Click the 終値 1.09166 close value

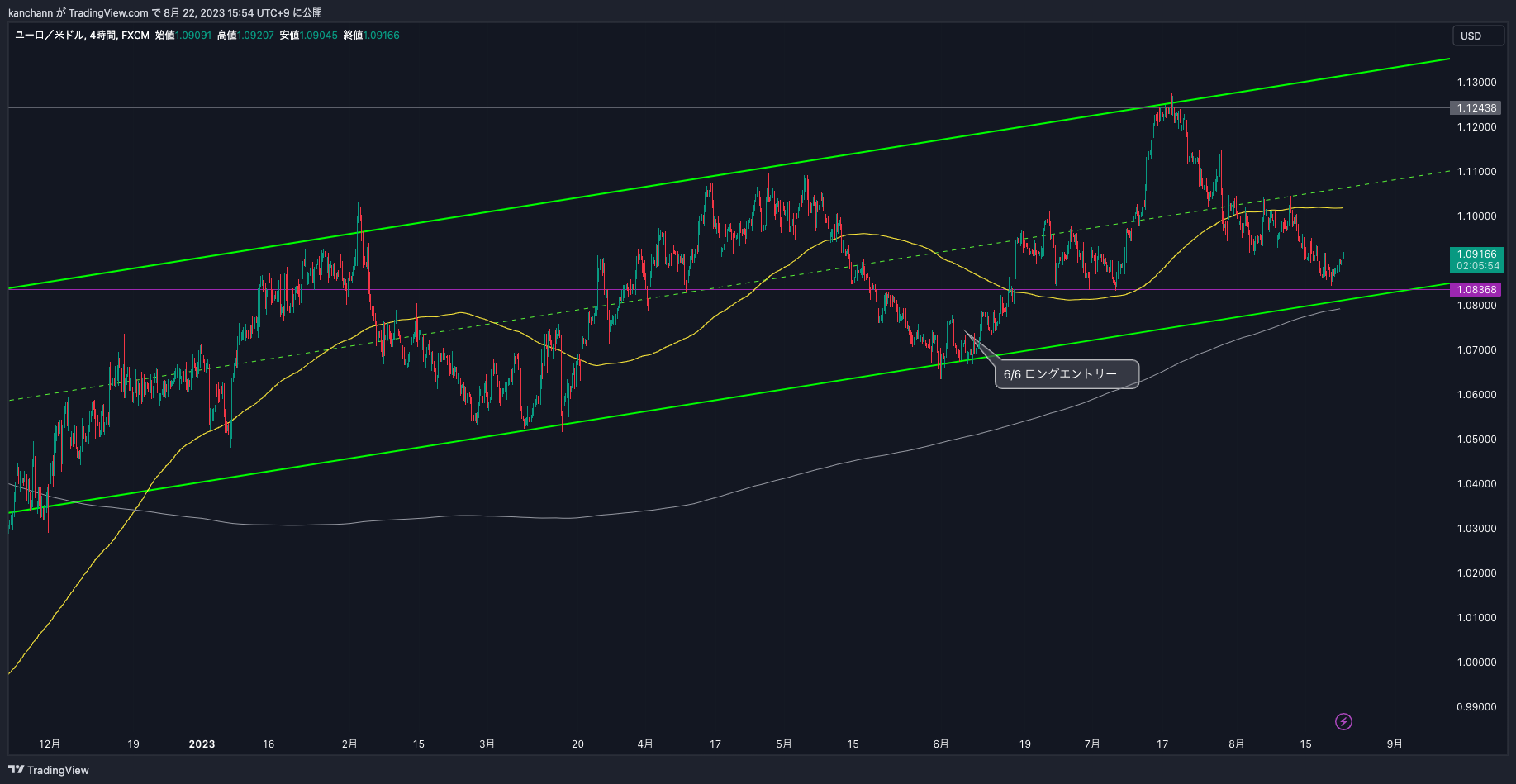click(371, 36)
